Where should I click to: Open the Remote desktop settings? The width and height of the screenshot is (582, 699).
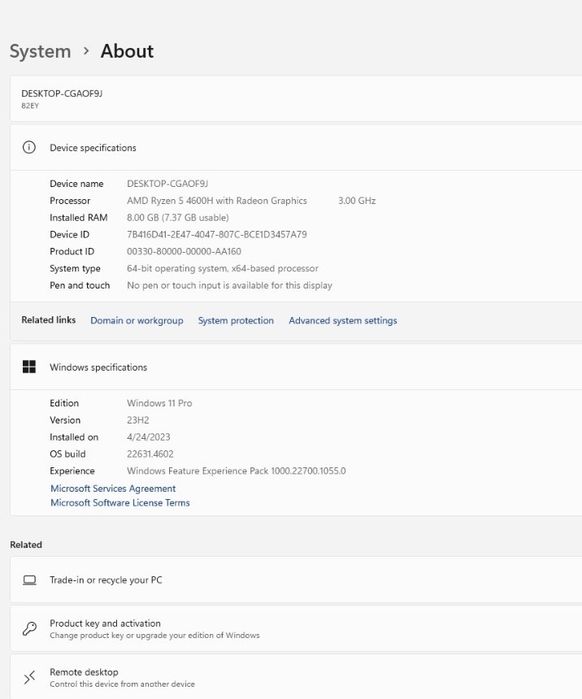tap(296, 677)
